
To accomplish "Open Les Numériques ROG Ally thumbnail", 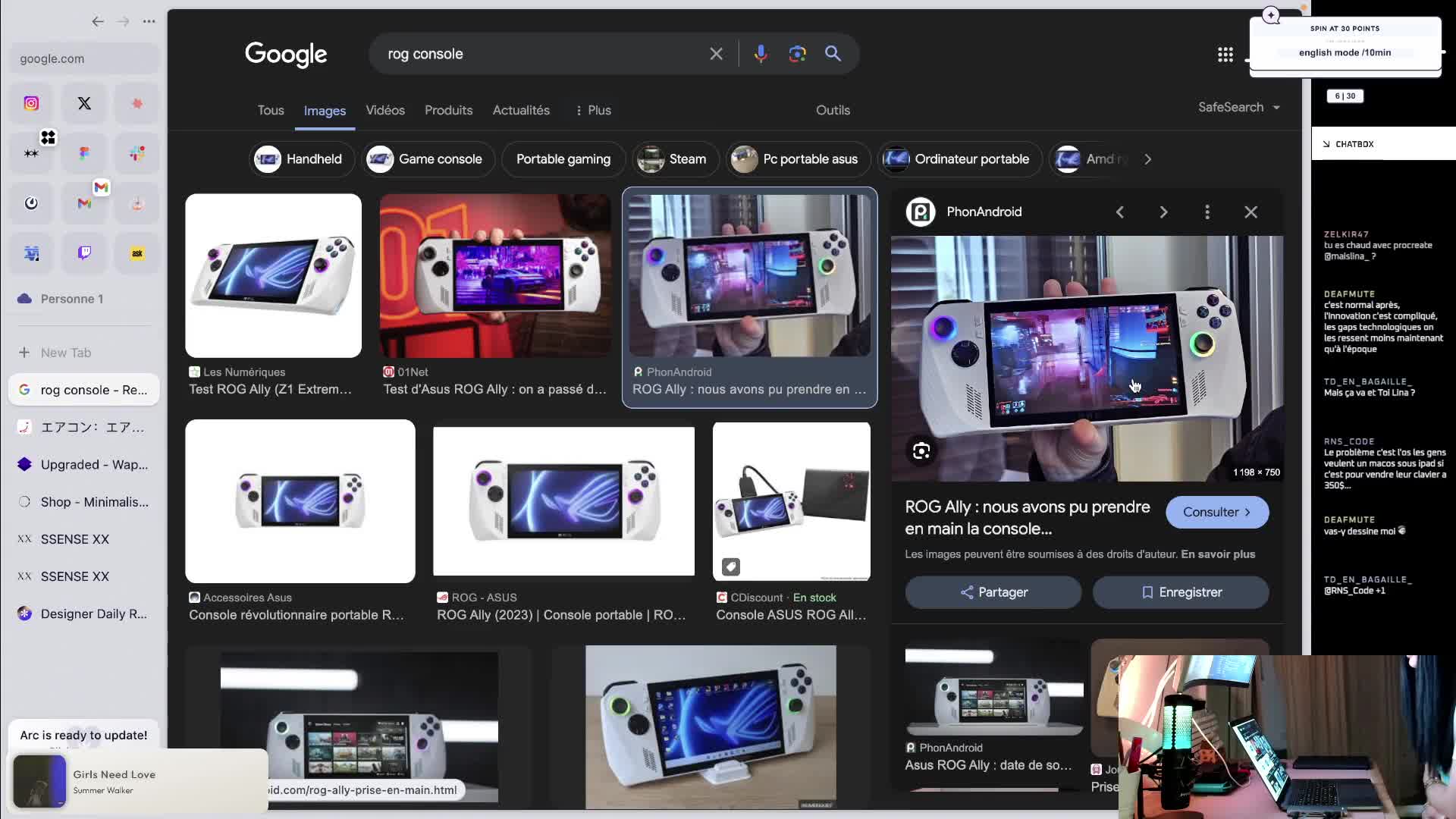I will coord(274,276).
